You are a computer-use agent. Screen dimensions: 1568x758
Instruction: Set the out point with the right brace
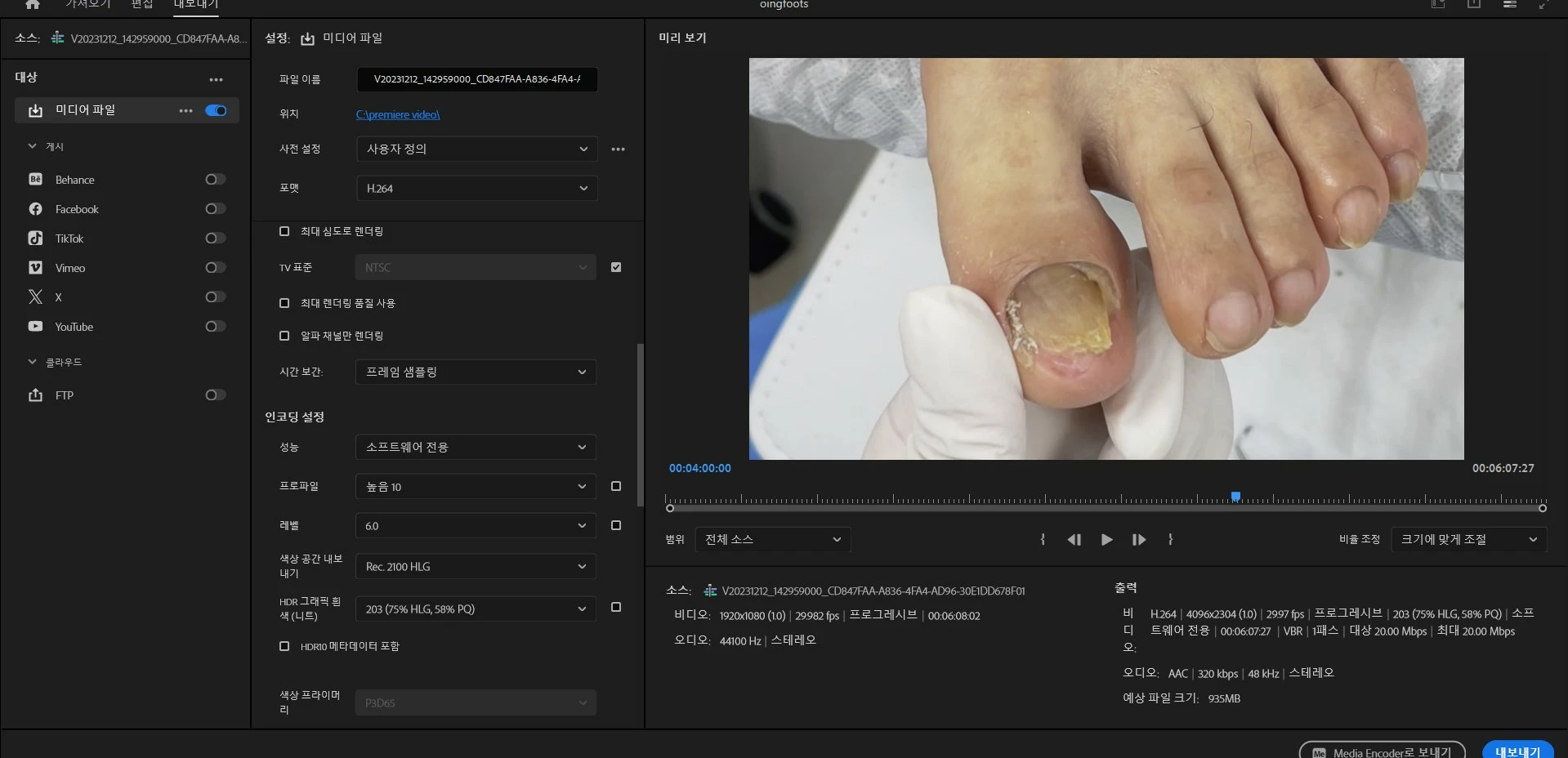[x=1170, y=539]
